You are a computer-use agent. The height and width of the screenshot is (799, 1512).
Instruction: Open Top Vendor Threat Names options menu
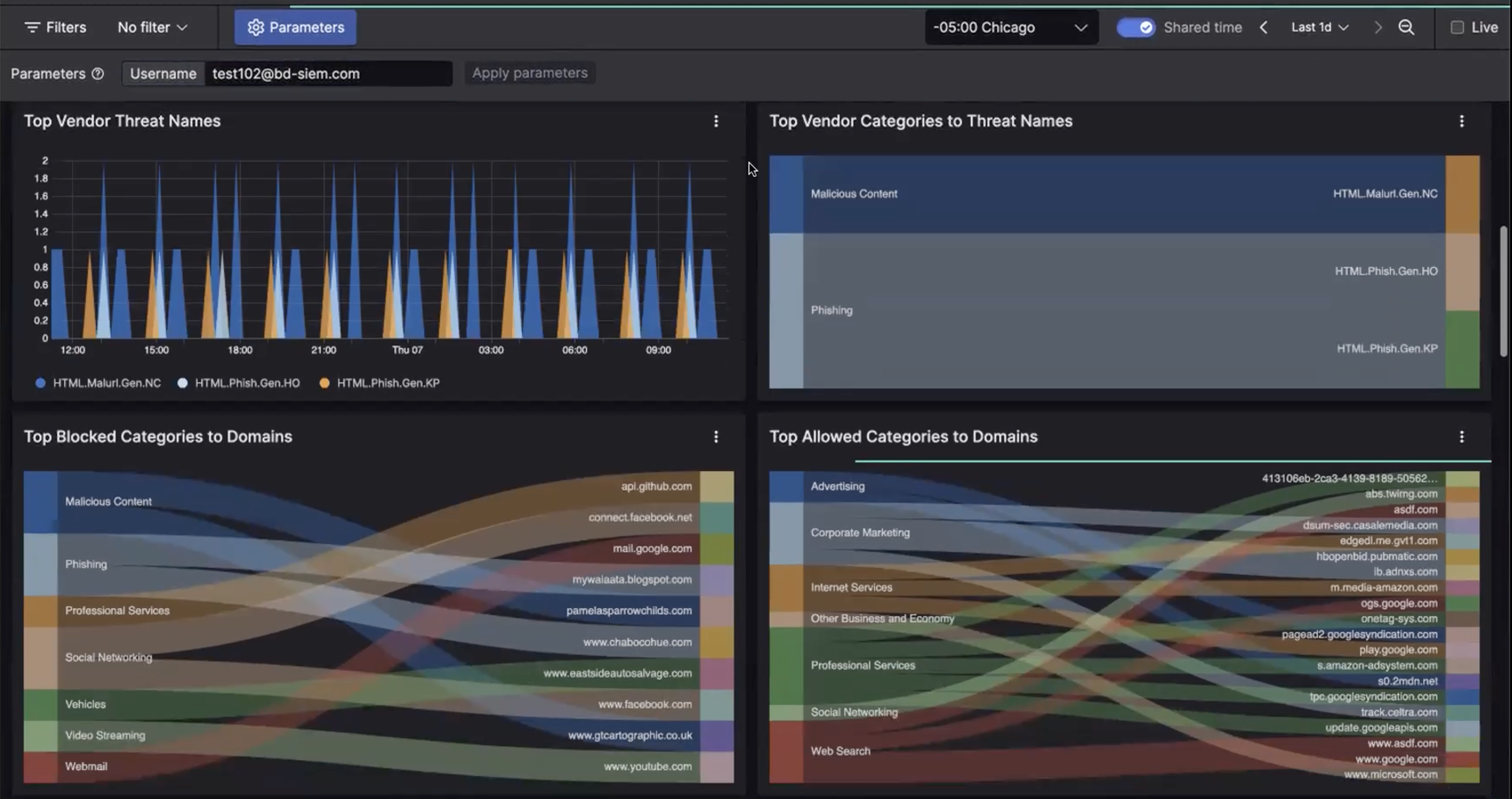point(716,121)
